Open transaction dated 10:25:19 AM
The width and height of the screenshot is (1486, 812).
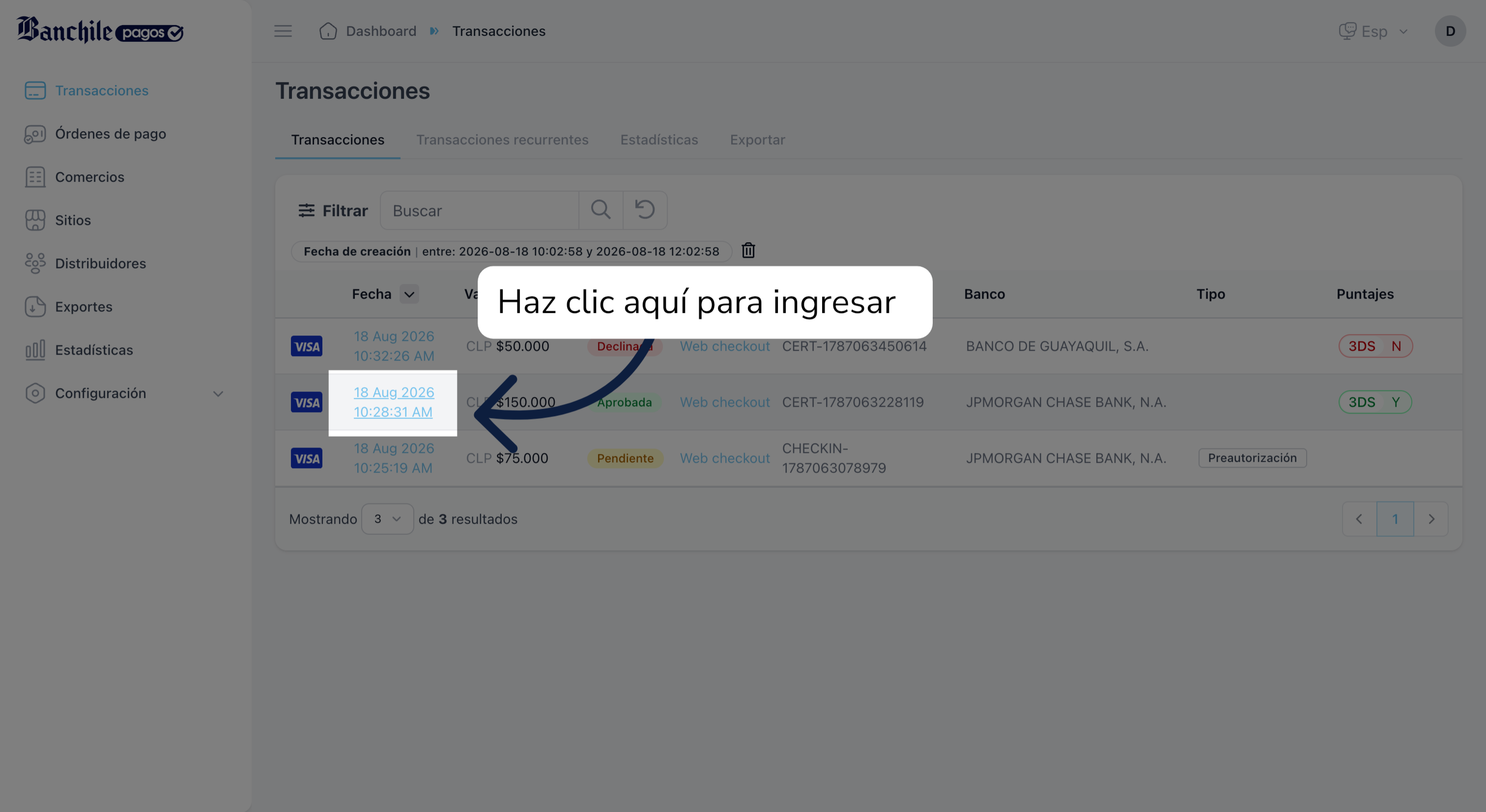(394, 458)
